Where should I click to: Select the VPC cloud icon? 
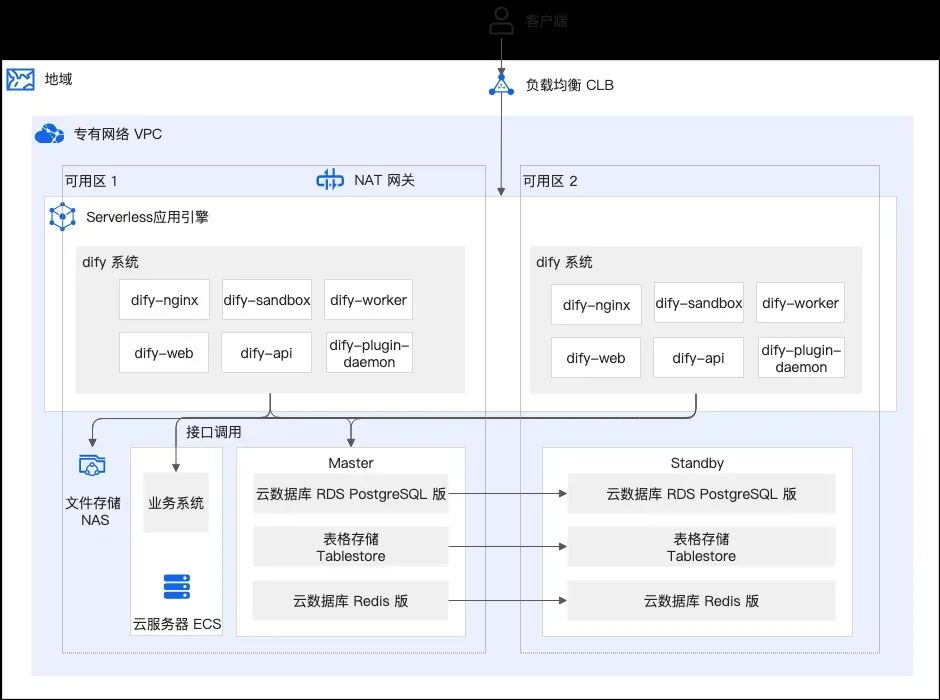pos(49,134)
